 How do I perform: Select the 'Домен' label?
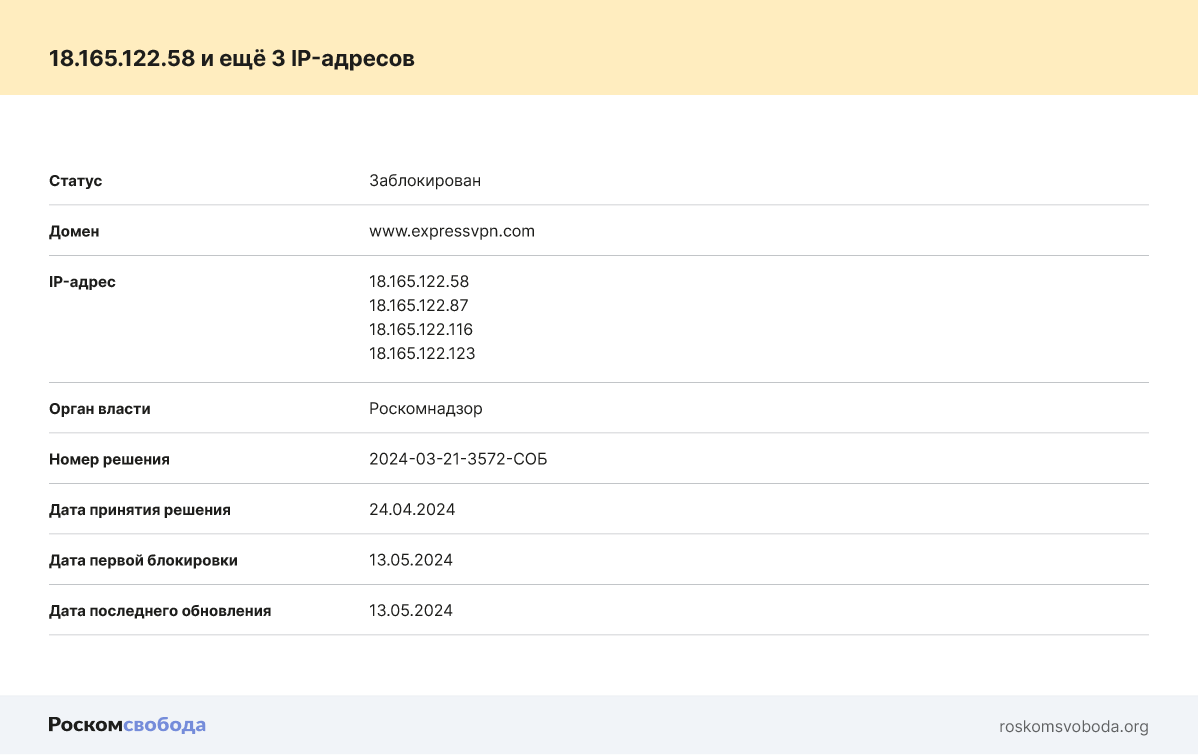click(x=74, y=232)
